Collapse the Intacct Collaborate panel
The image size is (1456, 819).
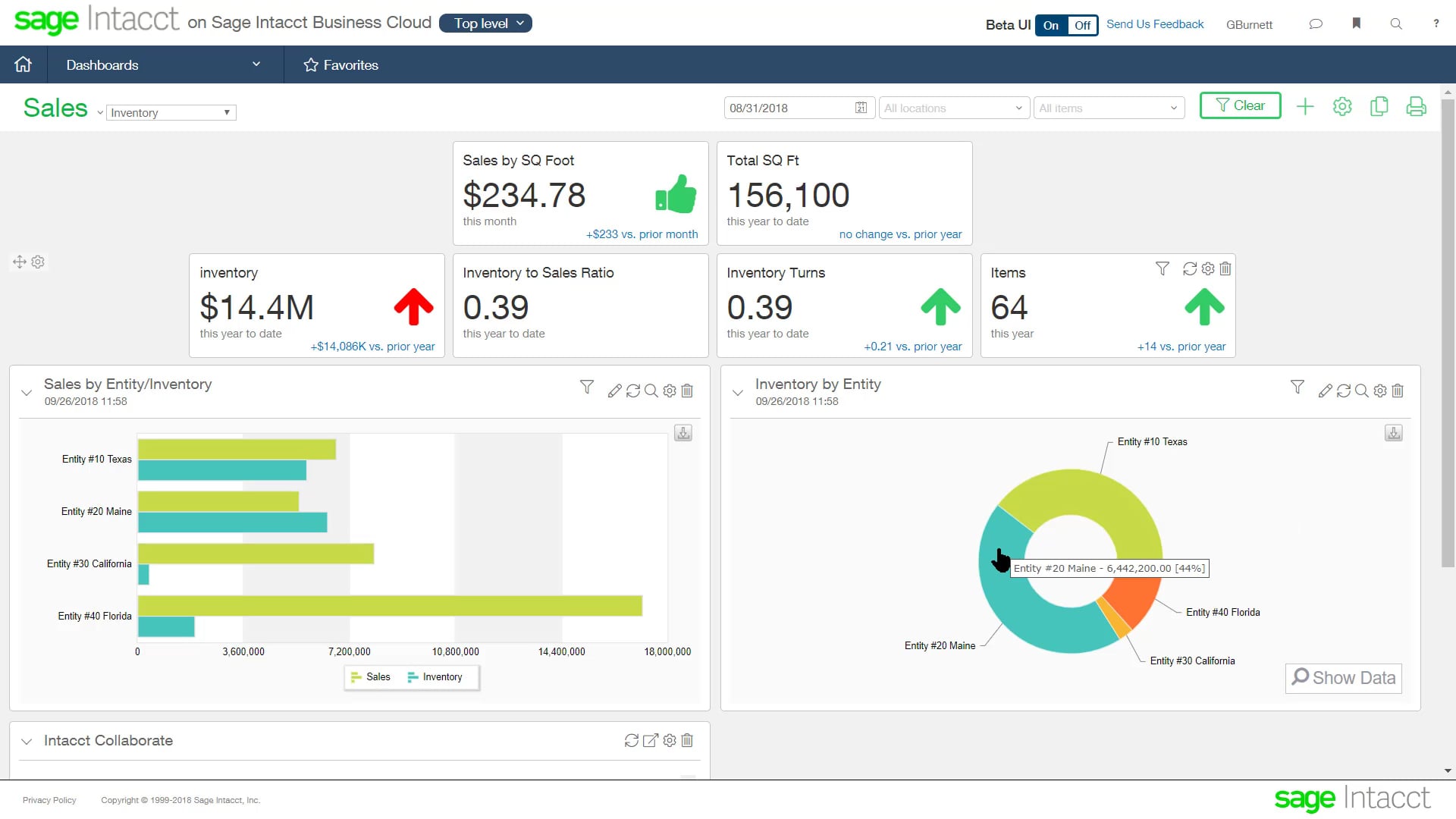(x=27, y=741)
